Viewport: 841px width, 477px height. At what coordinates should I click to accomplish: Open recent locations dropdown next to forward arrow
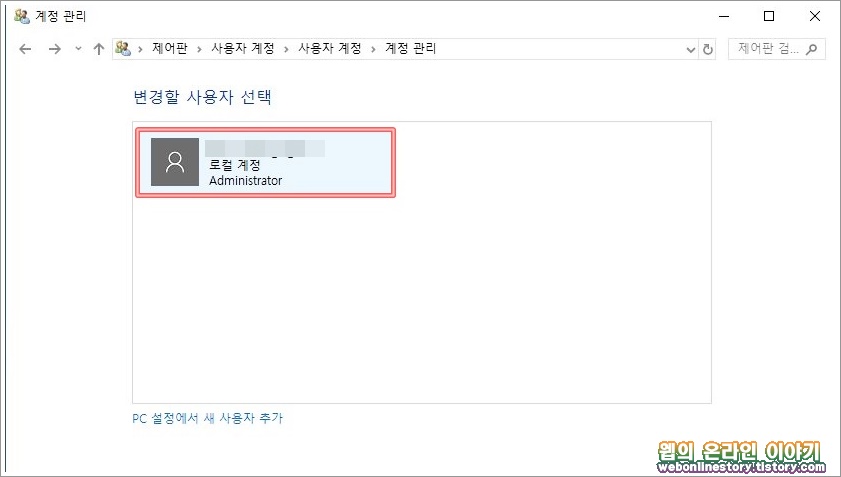78,49
